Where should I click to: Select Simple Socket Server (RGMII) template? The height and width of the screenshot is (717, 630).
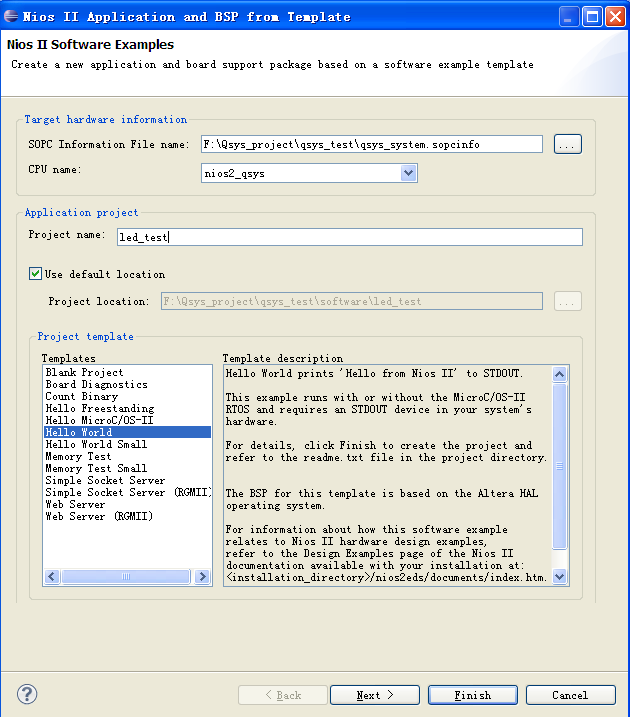coord(128,492)
